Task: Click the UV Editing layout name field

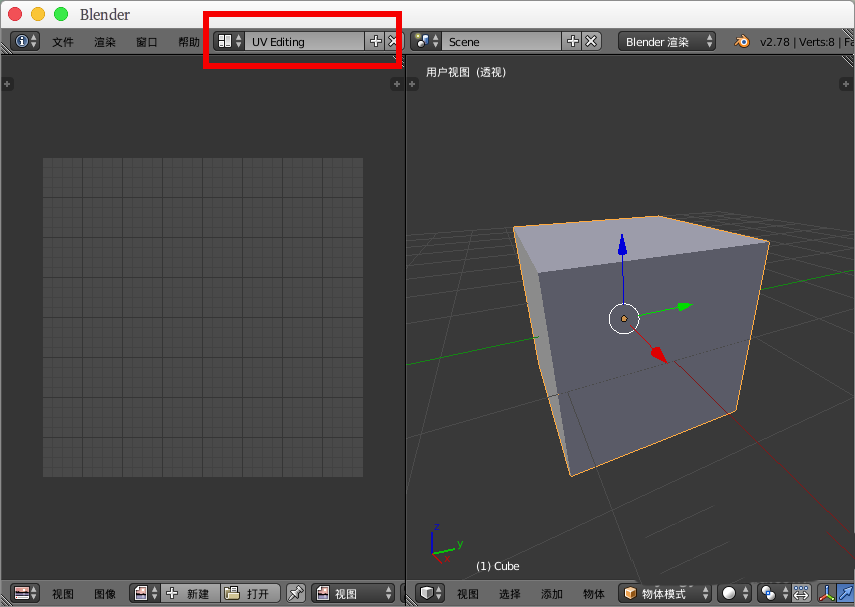Action: [x=304, y=41]
